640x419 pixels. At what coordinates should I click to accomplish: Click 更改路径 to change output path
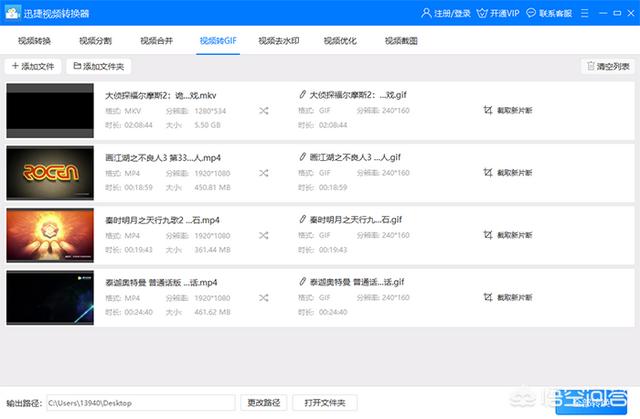click(264, 403)
